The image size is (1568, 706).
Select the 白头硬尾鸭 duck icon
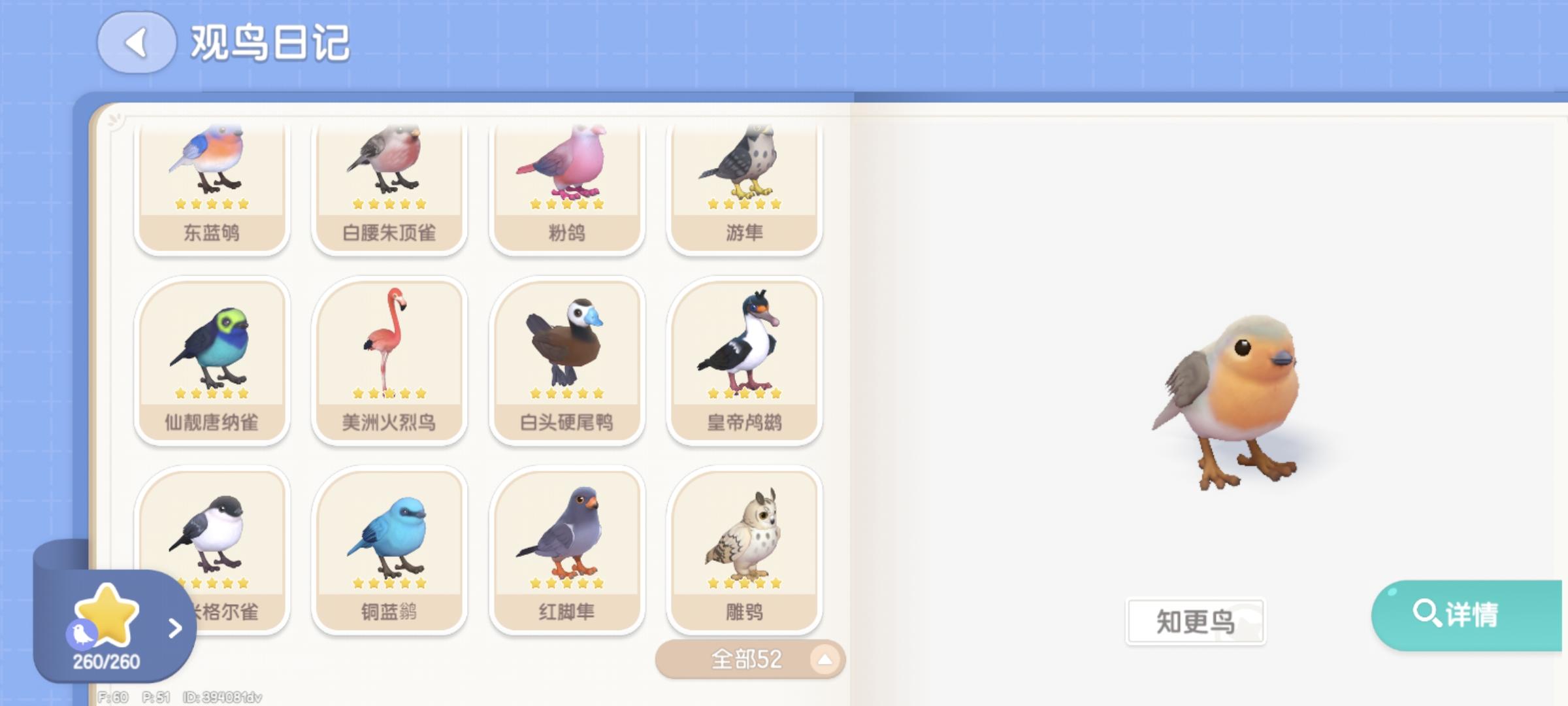coord(567,361)
